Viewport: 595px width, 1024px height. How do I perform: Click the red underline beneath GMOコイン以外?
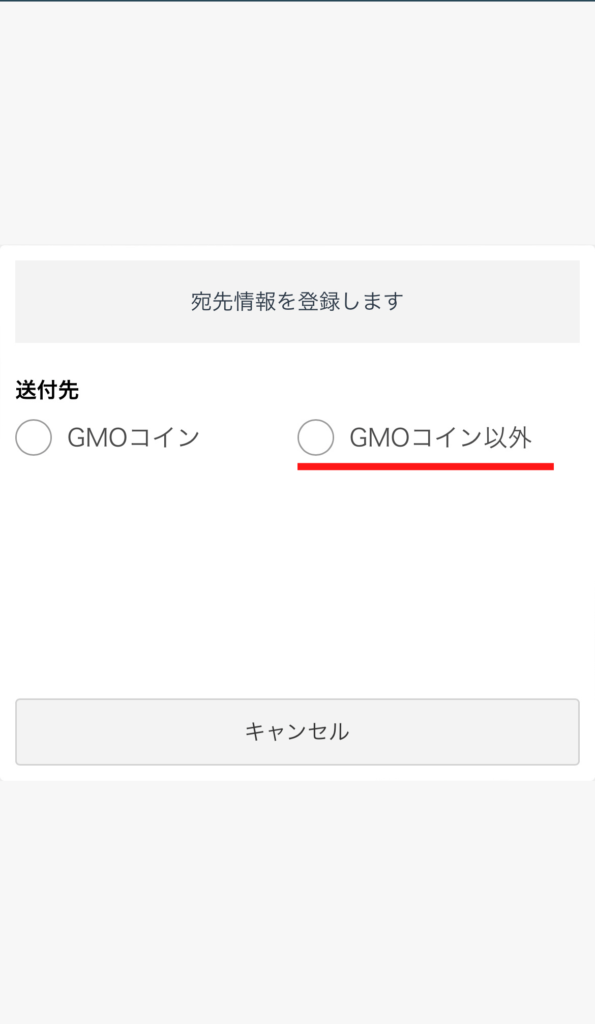425,466
